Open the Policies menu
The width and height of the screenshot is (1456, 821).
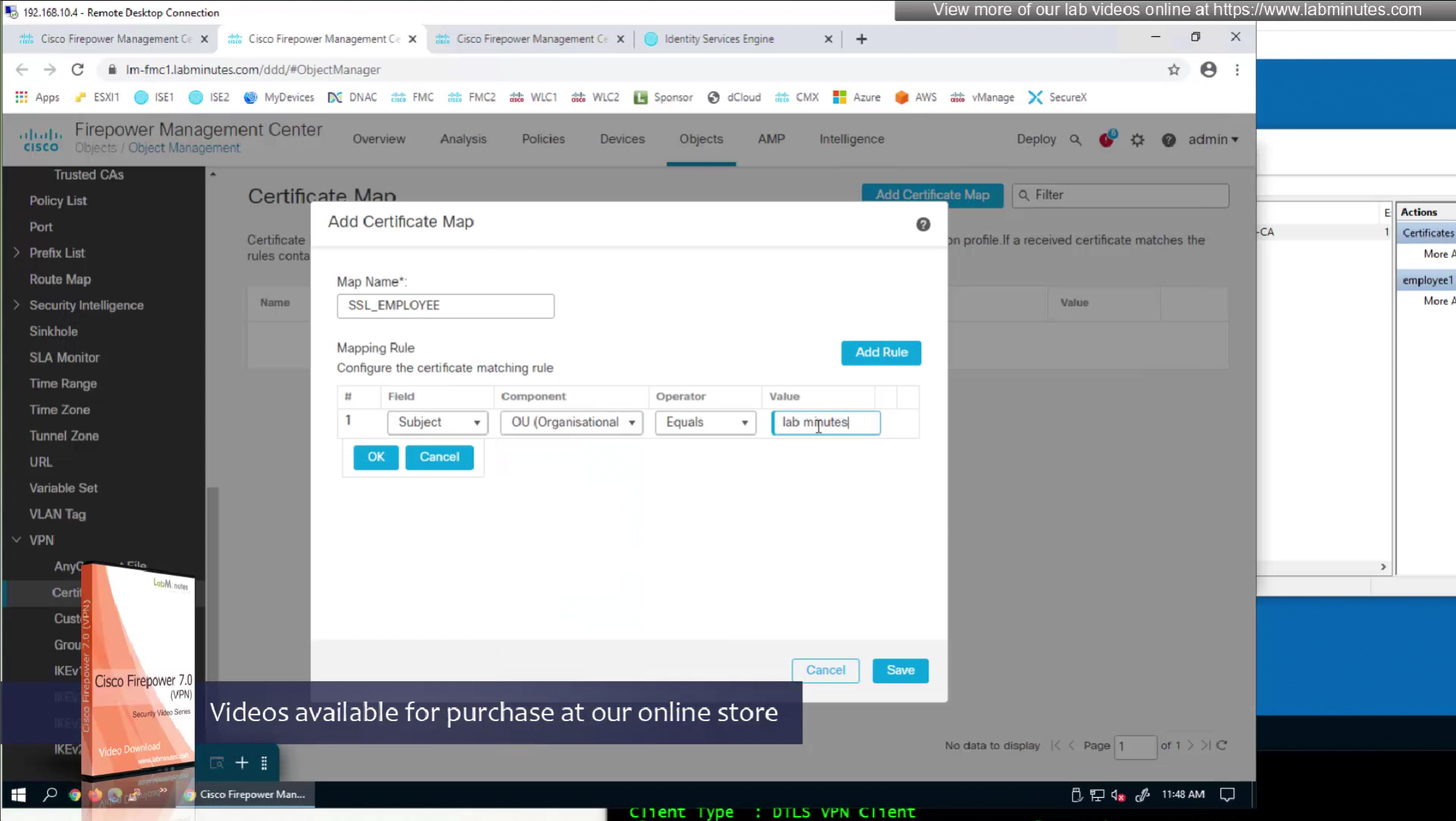(543, 139)
